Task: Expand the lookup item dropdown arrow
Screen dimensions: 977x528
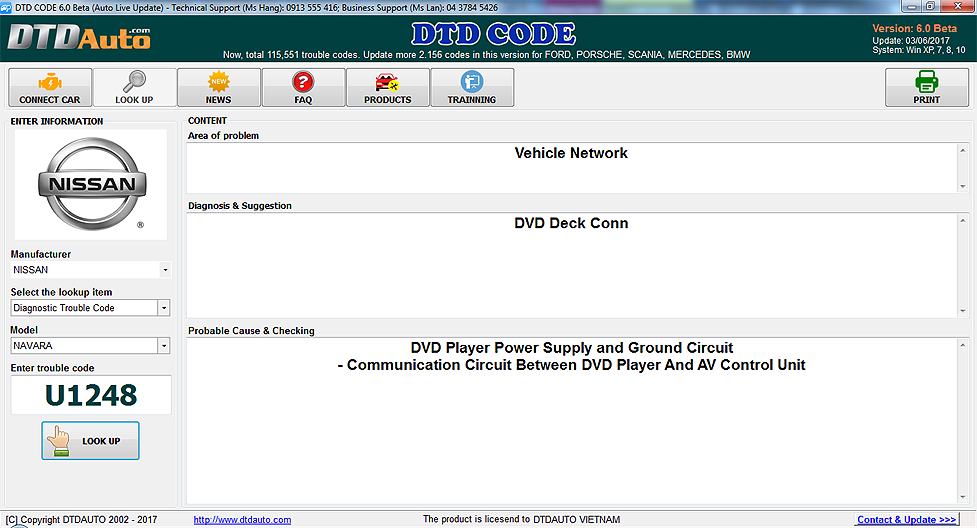Action: (164, 308)
